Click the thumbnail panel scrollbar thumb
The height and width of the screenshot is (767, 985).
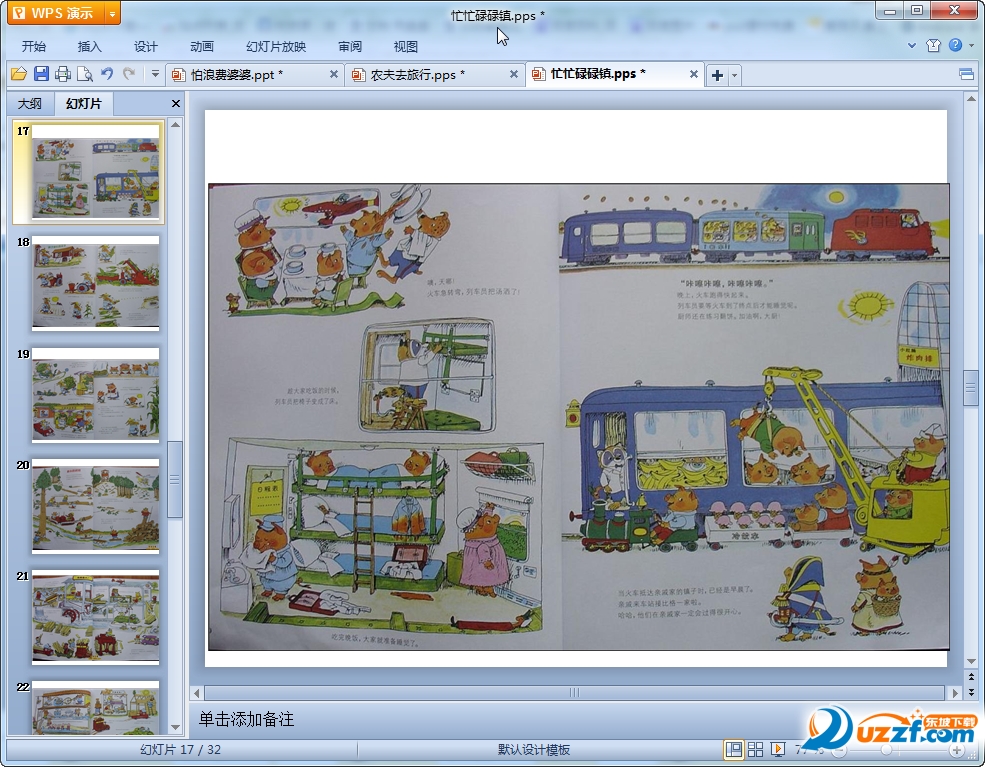coord(175,479)
